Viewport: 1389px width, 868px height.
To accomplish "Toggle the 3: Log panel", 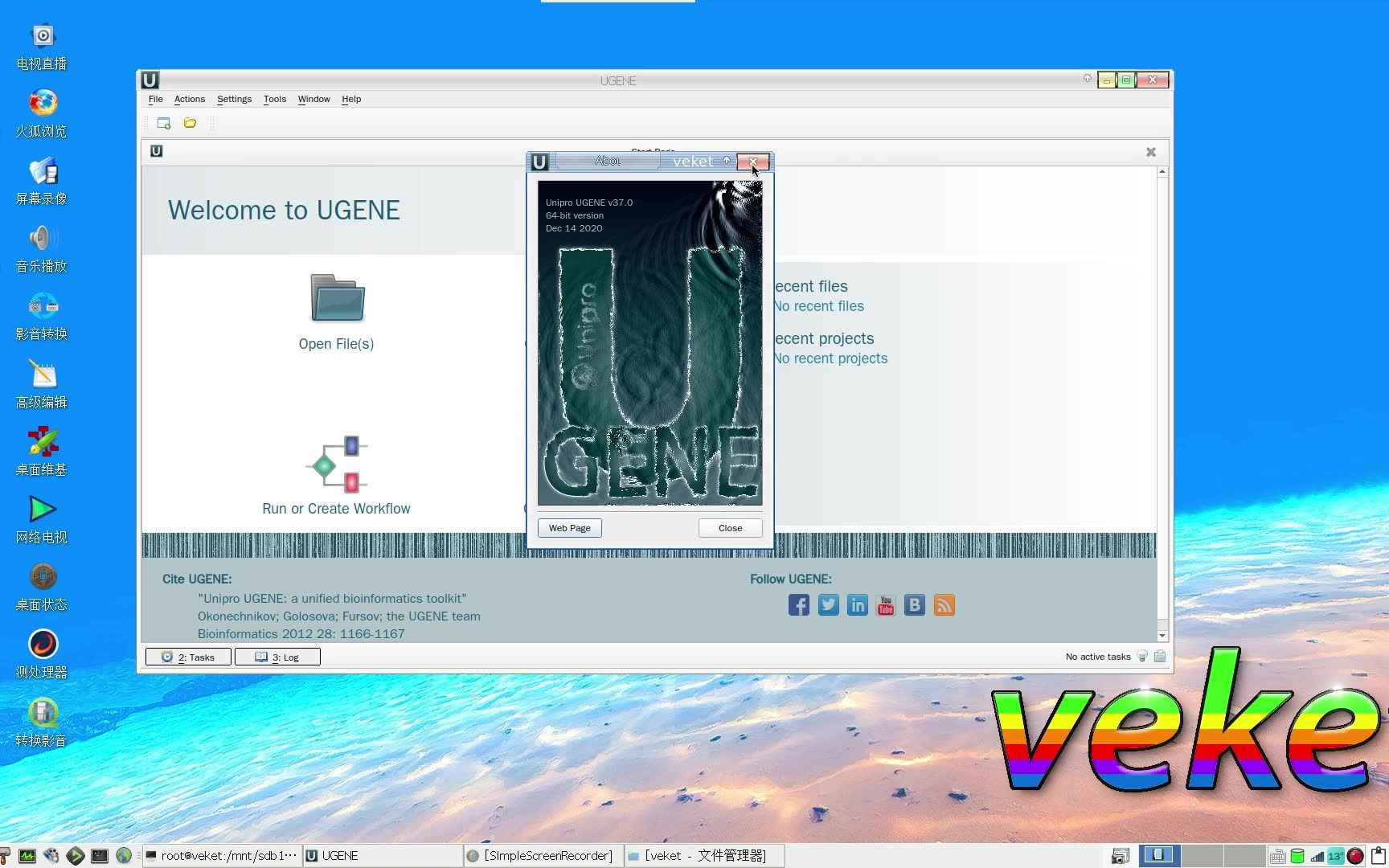I will coord(277,657).
